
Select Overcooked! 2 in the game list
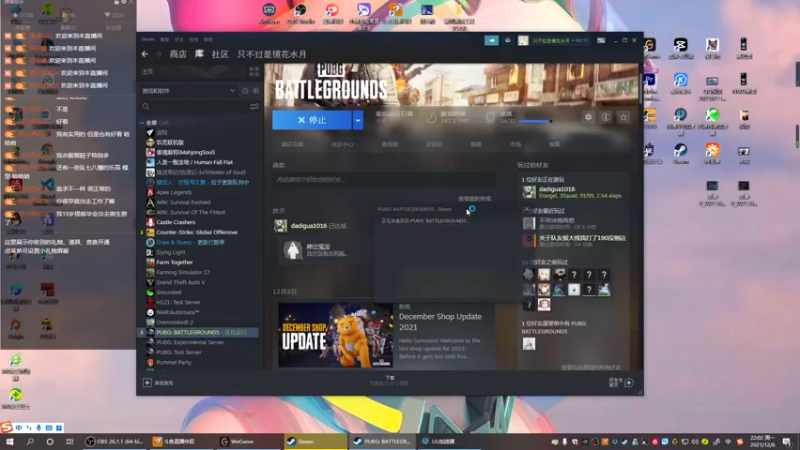tap(174, 322)
